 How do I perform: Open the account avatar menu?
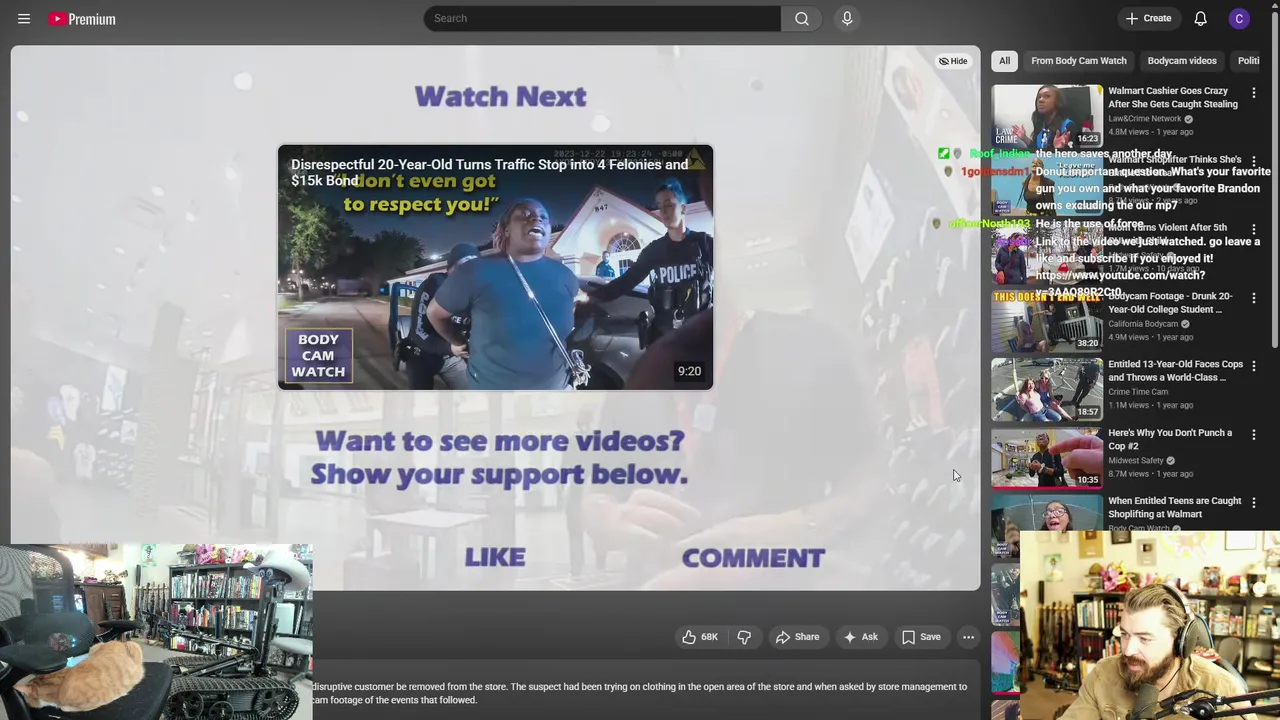(x=1239, y=18)
